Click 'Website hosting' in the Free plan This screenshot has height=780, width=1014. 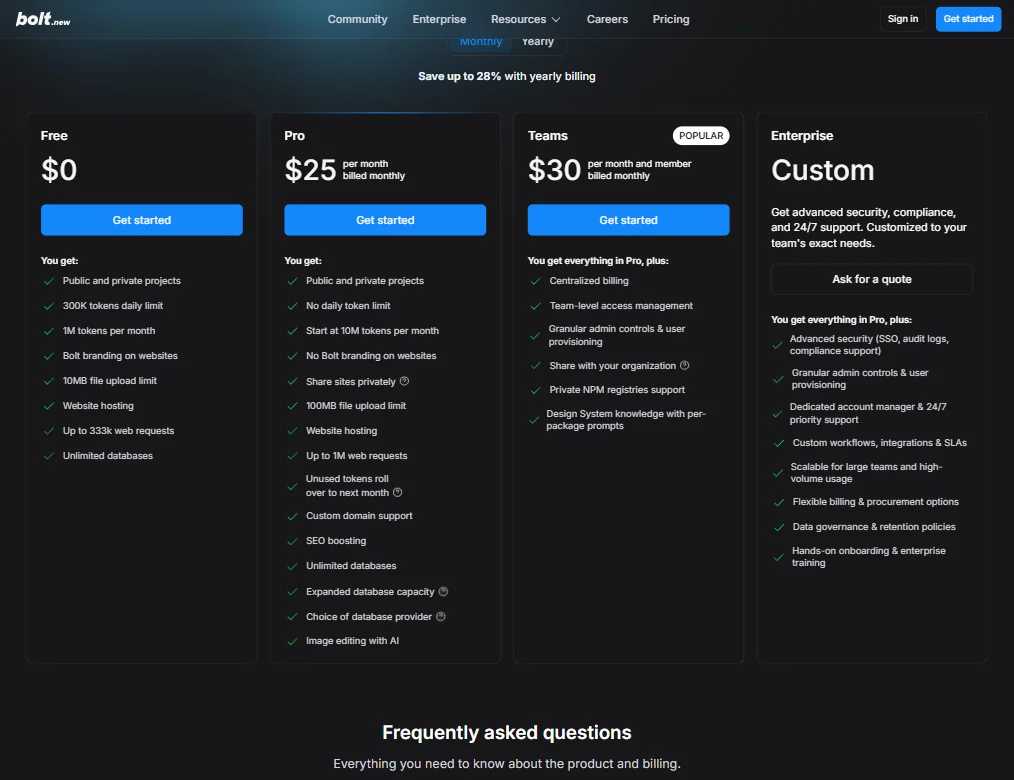98,406
